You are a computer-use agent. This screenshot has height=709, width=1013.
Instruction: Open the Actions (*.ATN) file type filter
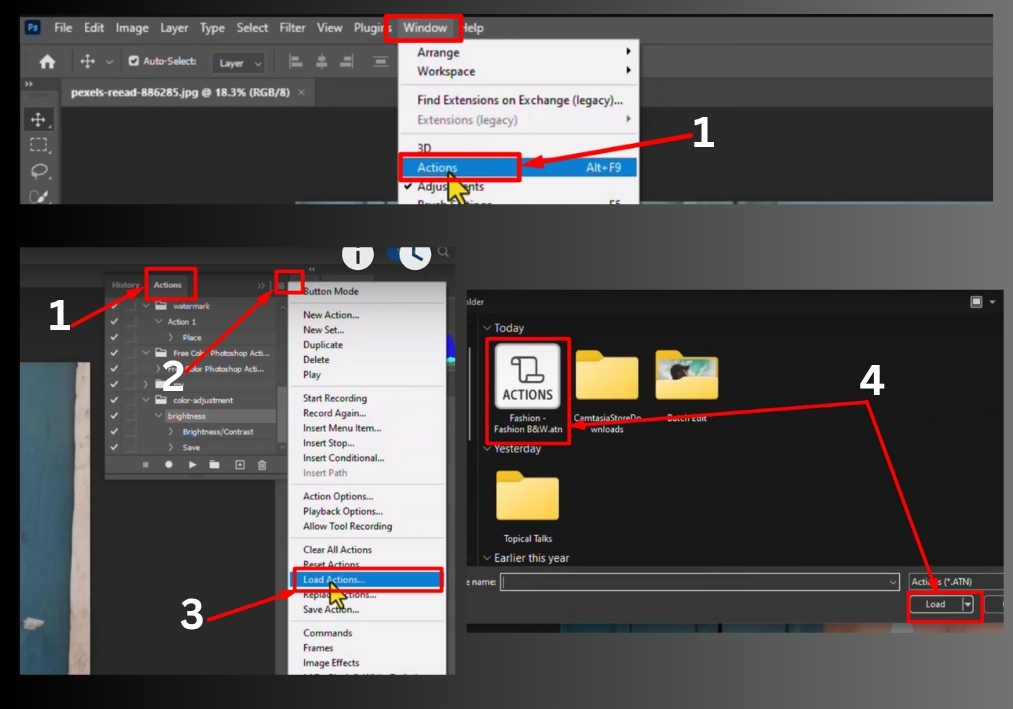[955, 582]
